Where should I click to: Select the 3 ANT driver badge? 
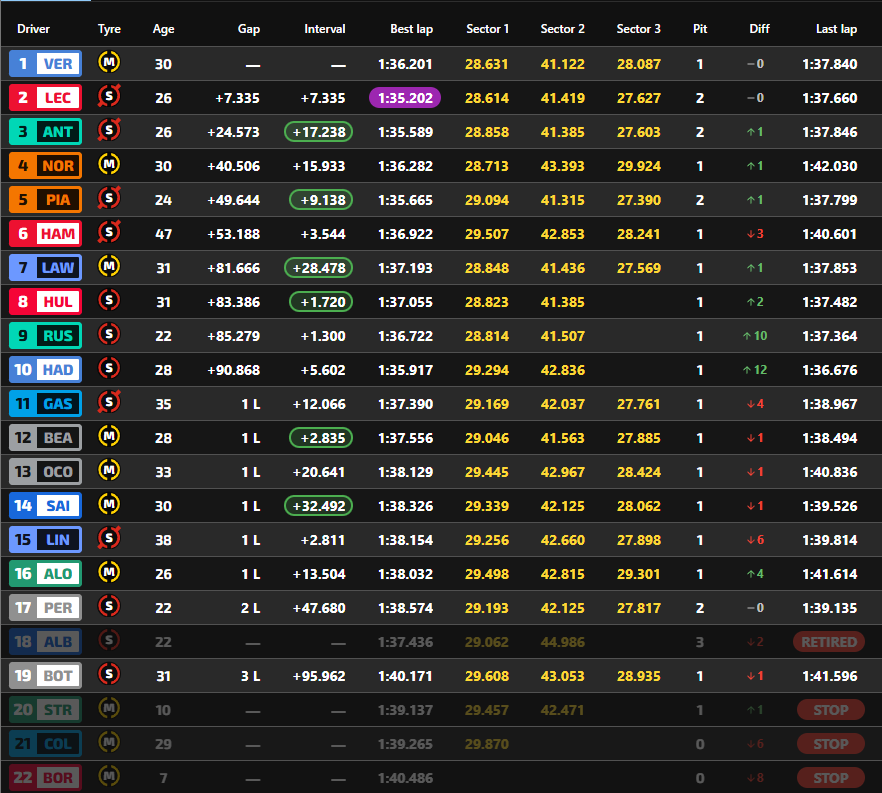coord(46,132)
